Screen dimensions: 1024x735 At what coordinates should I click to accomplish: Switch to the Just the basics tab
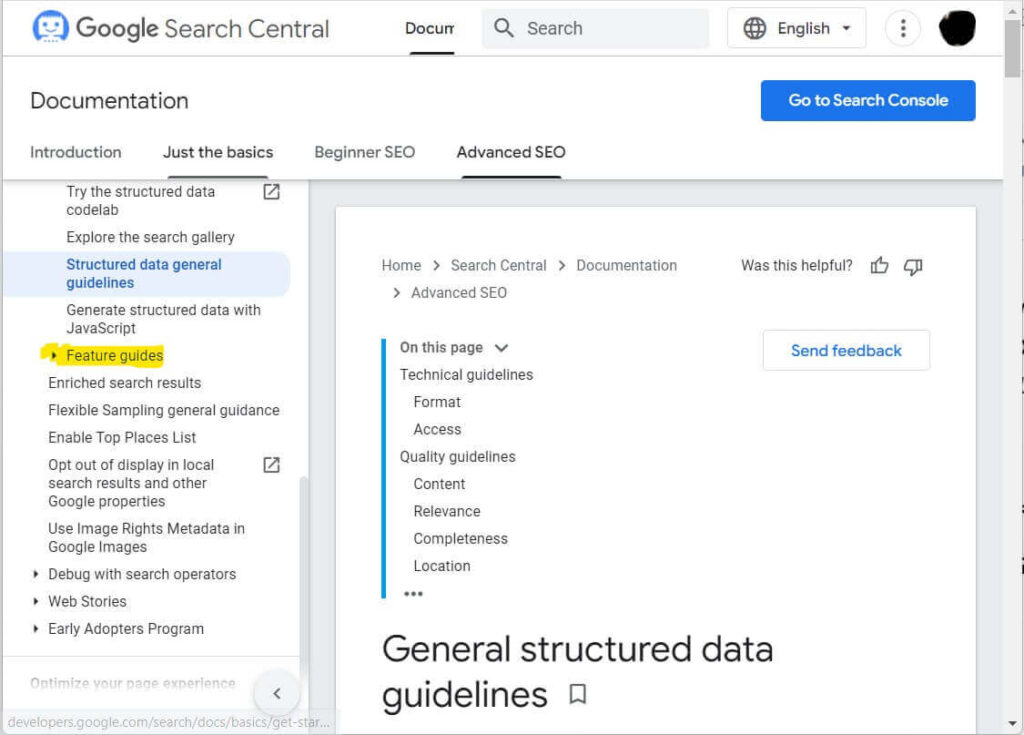218,152
